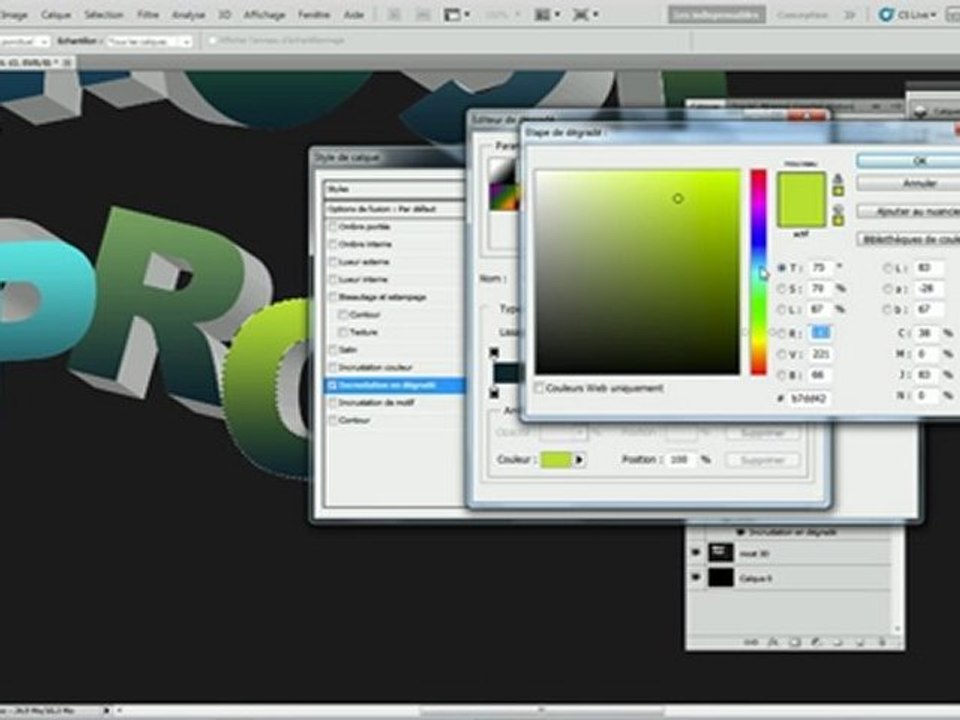Open the screen mode icon
960x720 pixels.
coord(585,15)
